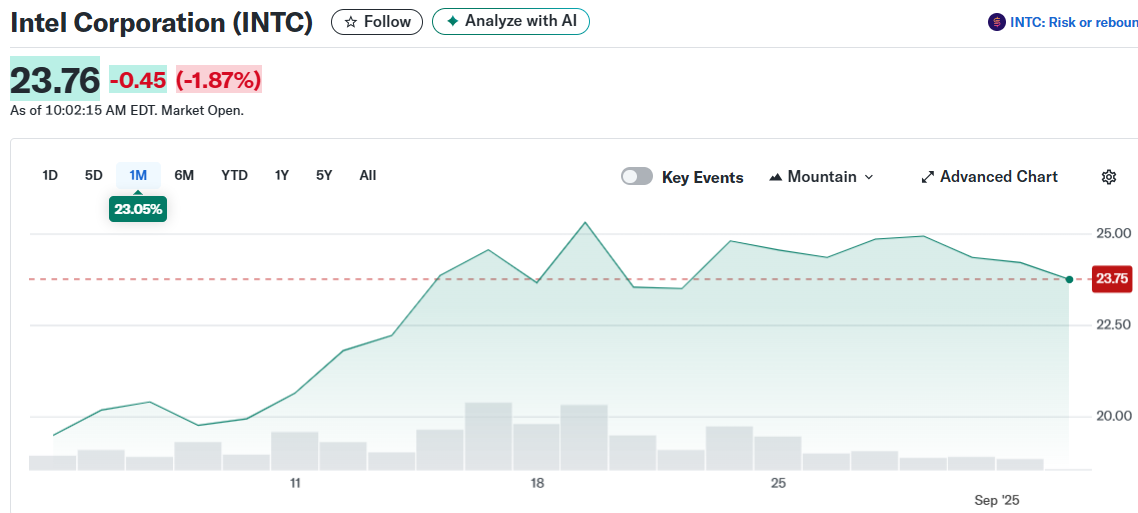
Task: Click the star icon in Follow button
Action: pos(351,22)
